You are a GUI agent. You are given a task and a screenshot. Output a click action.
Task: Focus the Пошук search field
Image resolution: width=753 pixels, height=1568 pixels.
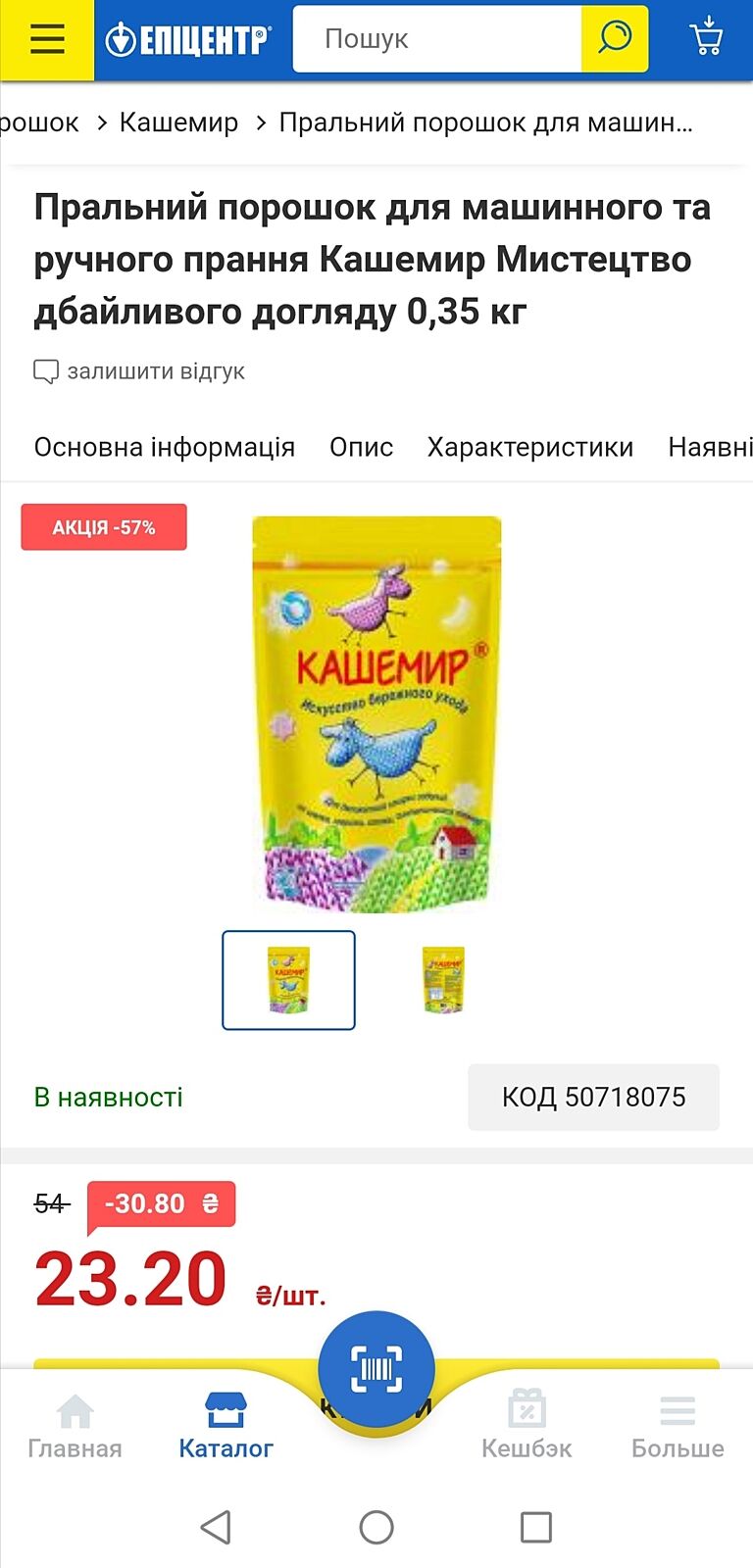(437, 39)
